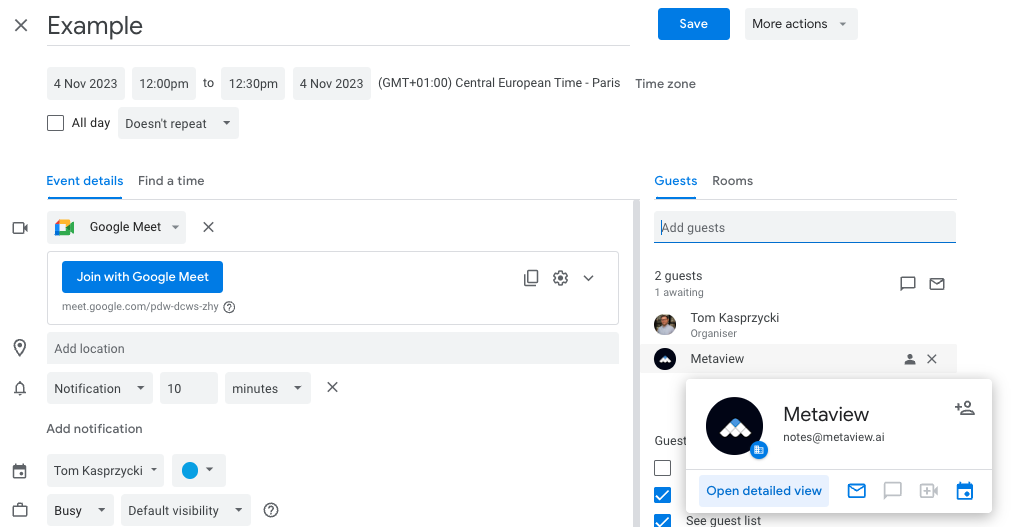Switch to the Guests tab
This screenshot has width=1020, height=527.
(676, 181)
